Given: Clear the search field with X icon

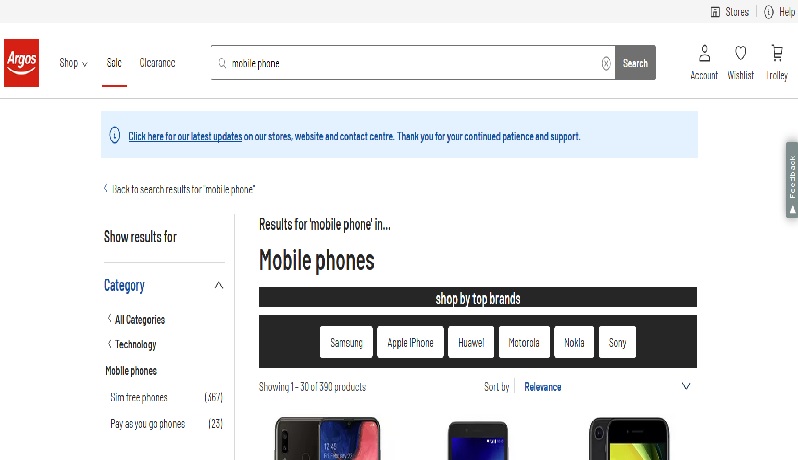Looking at the screenshot, I should click(x=606, y=63).
